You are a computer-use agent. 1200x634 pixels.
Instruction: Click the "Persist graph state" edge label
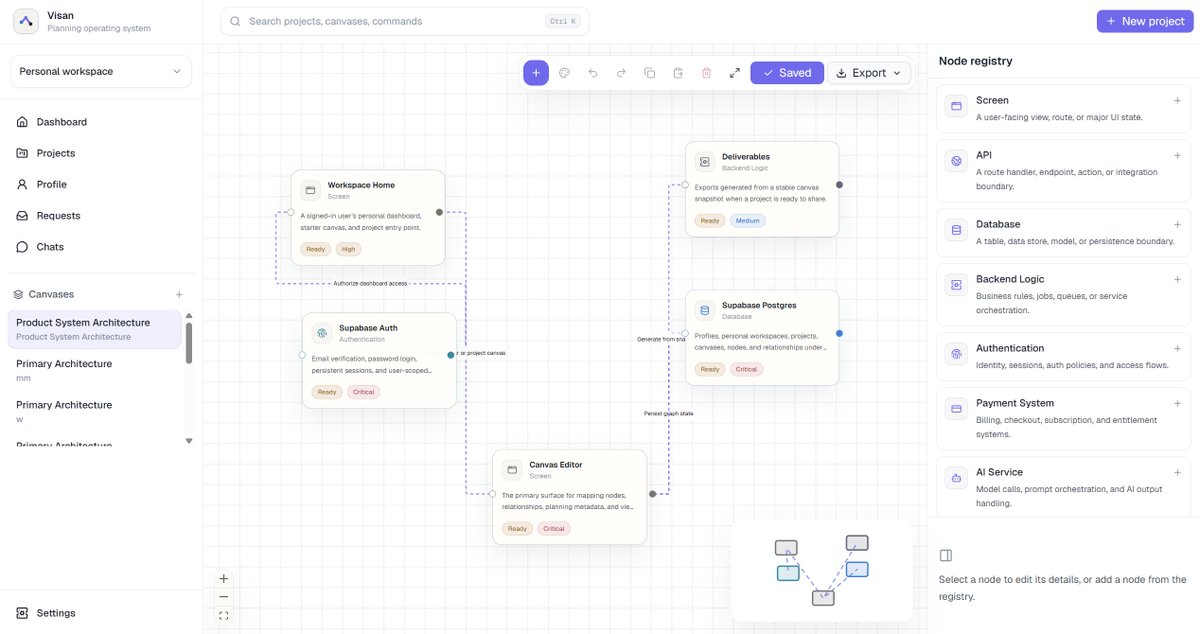[668, 413]
